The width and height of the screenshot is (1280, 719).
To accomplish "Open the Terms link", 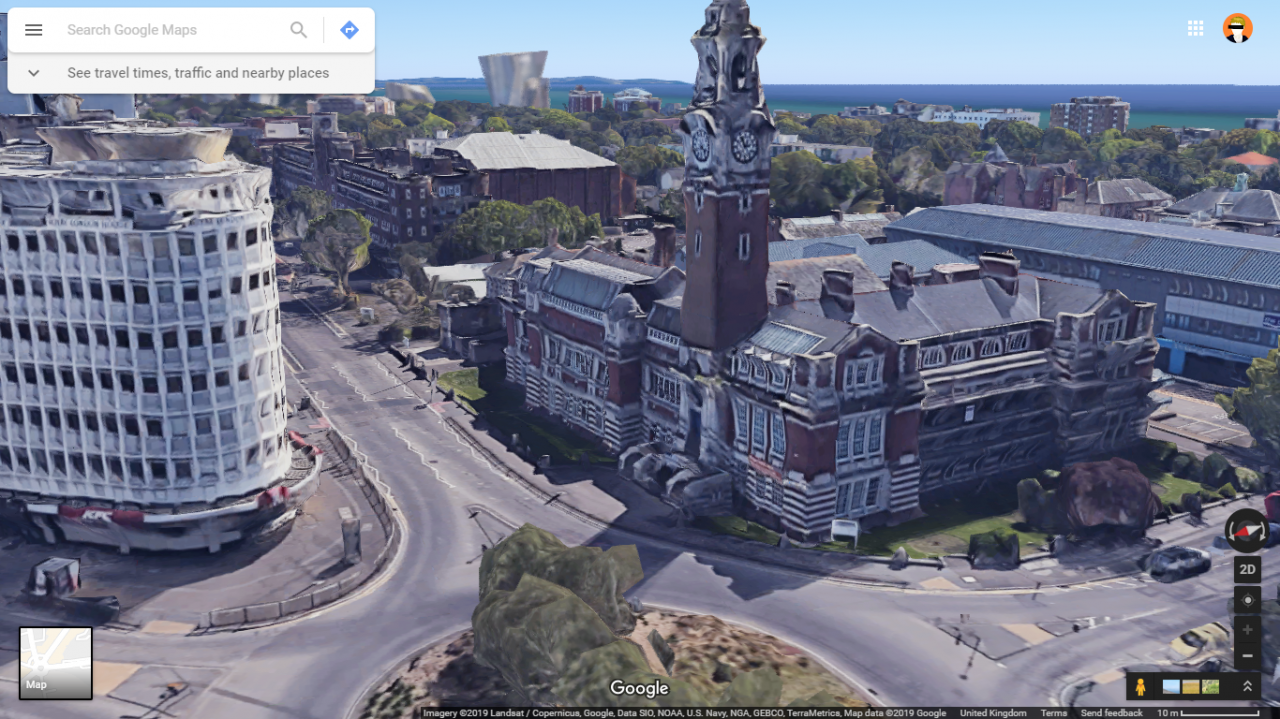I will click(1053, 713).
